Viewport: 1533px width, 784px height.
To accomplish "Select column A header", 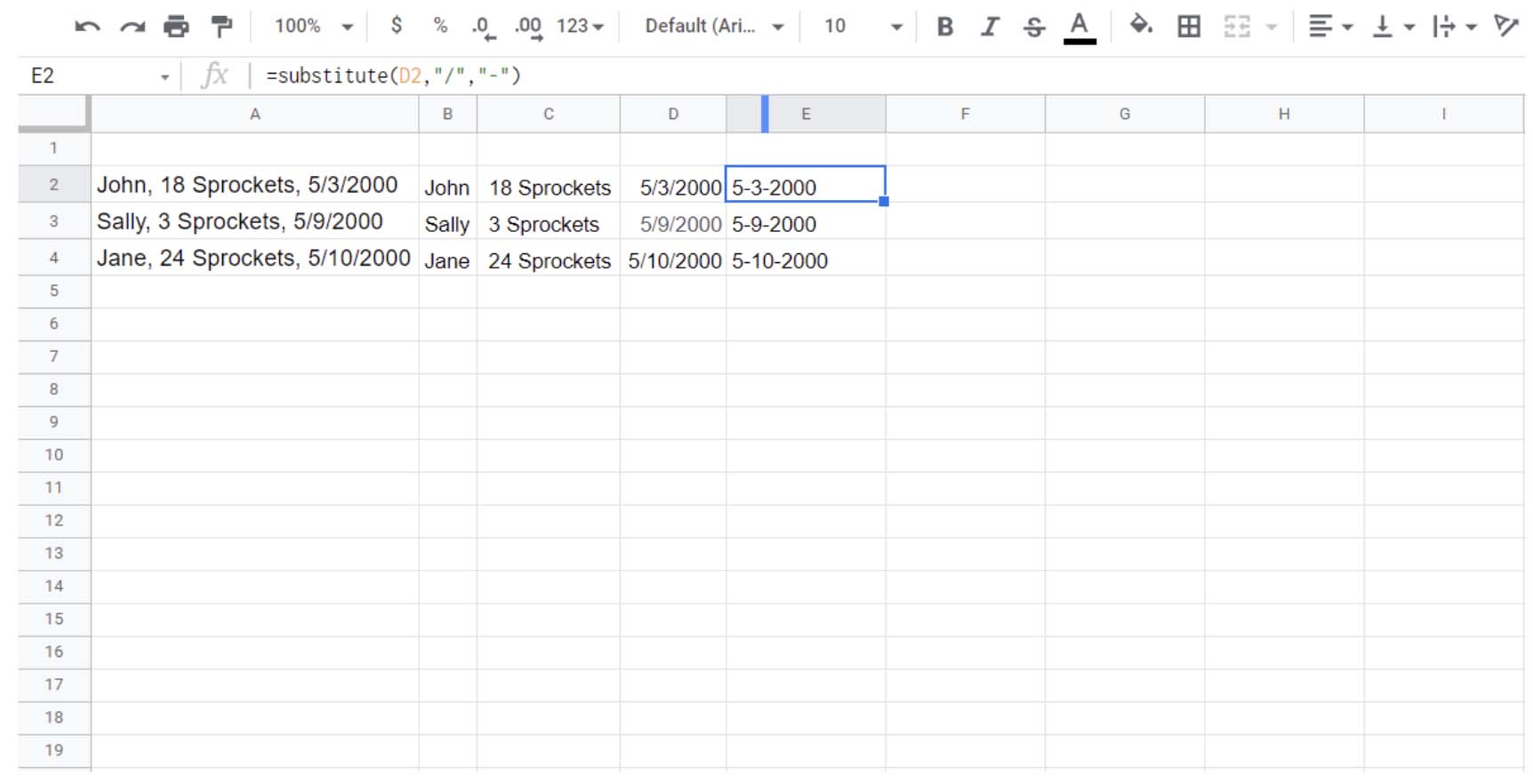I will pos(255,114).
